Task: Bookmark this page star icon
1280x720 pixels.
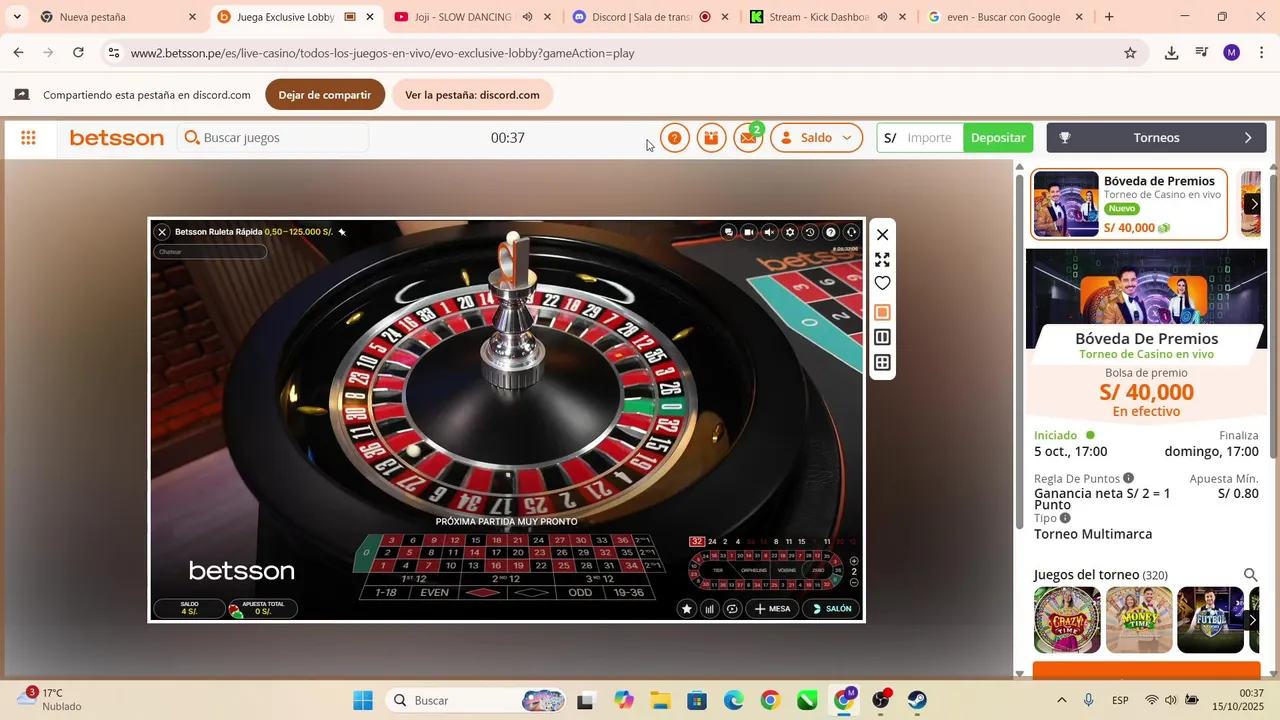Action: (x=1130, y=53)
